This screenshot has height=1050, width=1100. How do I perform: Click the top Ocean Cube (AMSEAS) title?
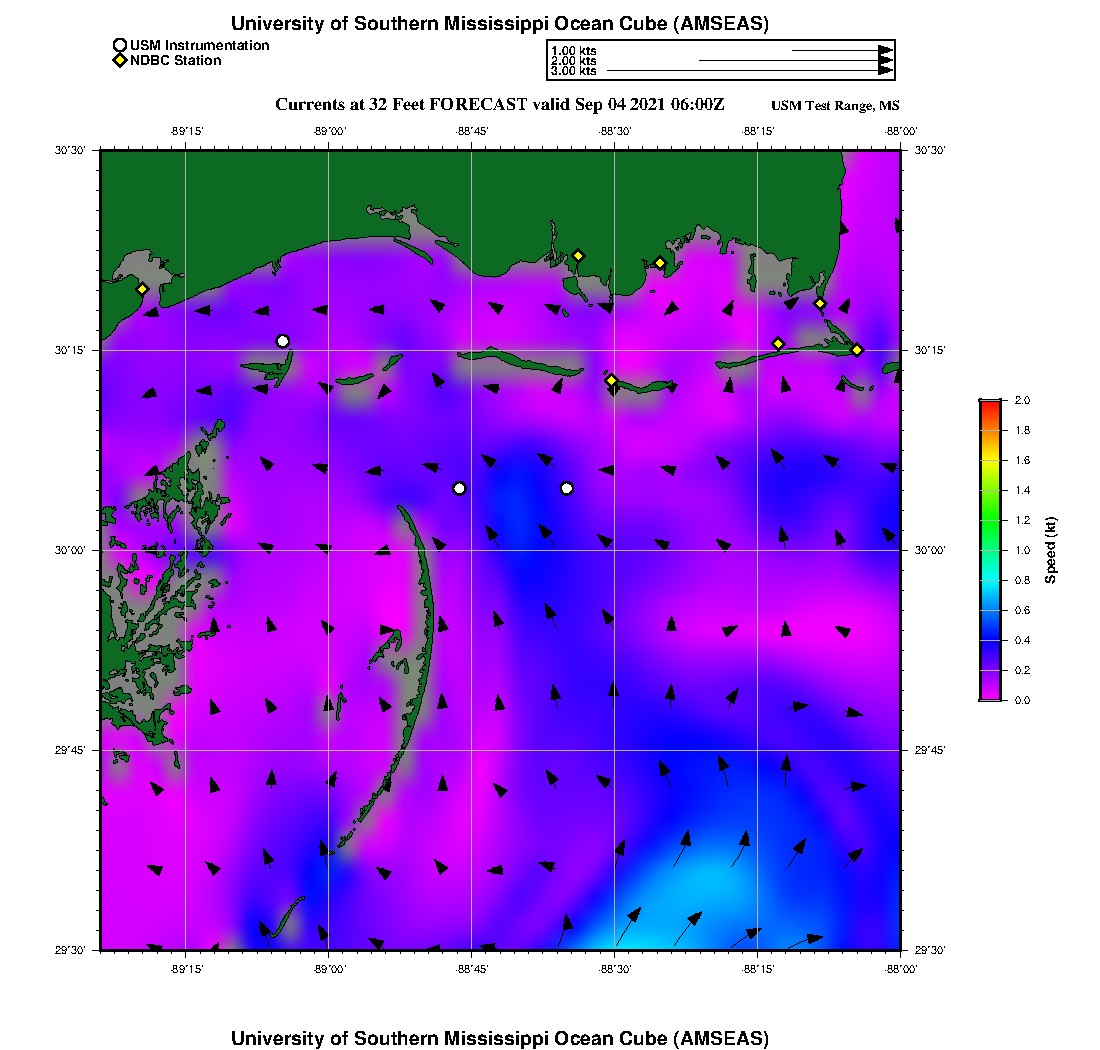(500, 24)
